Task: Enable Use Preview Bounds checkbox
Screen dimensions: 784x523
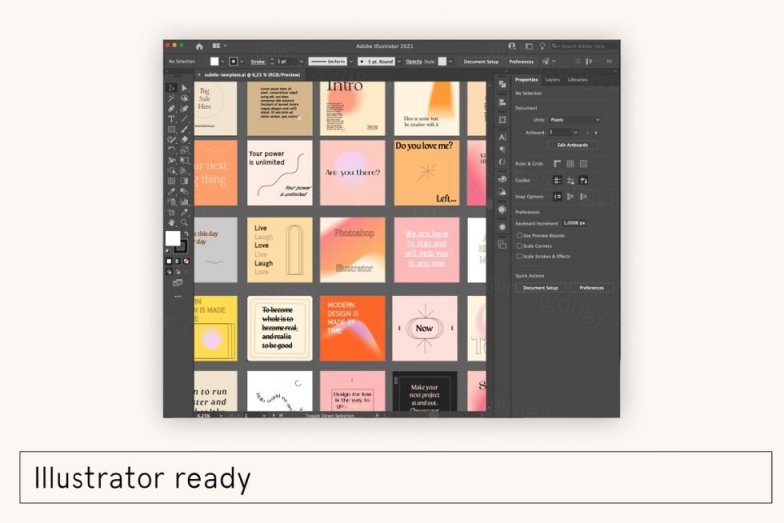Action: [519, 235]
